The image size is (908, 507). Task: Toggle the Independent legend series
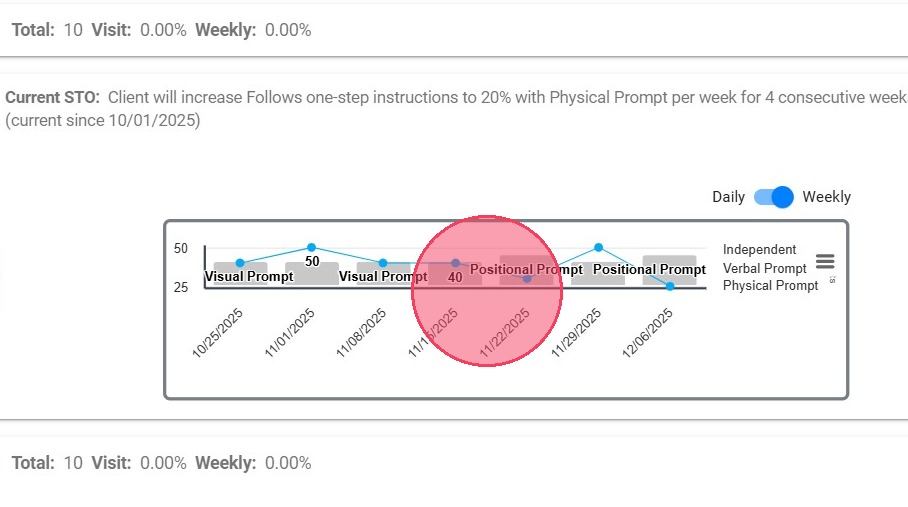pos(759,250)
